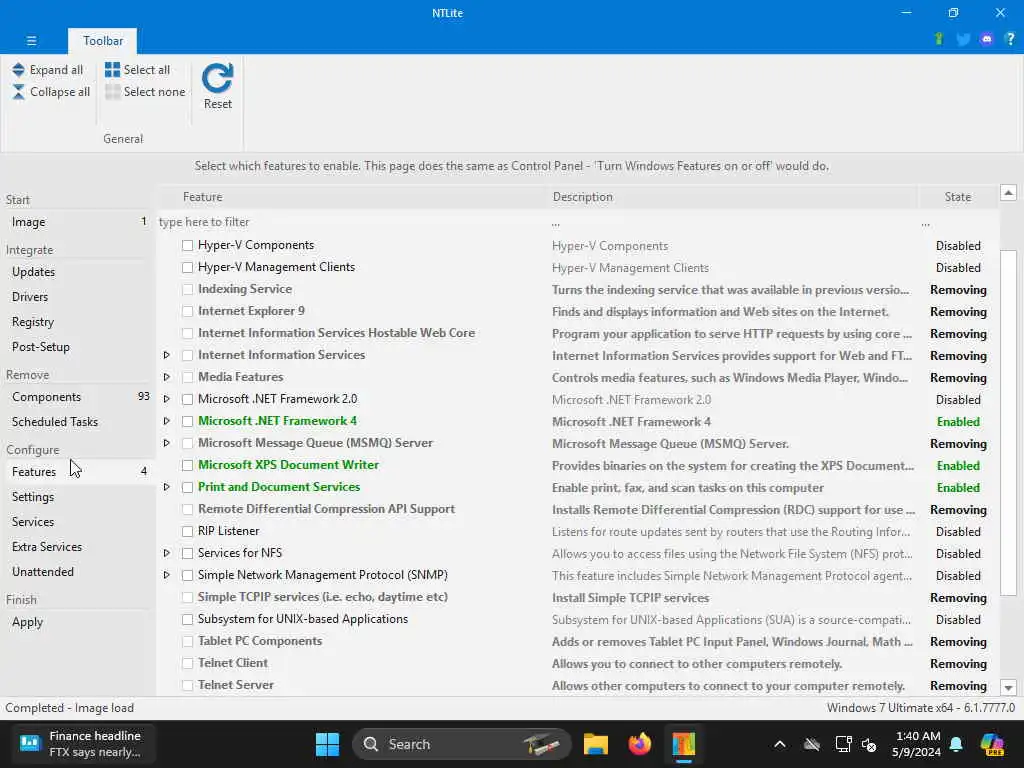Select the Telnet Client row

(x=578, y=664)
